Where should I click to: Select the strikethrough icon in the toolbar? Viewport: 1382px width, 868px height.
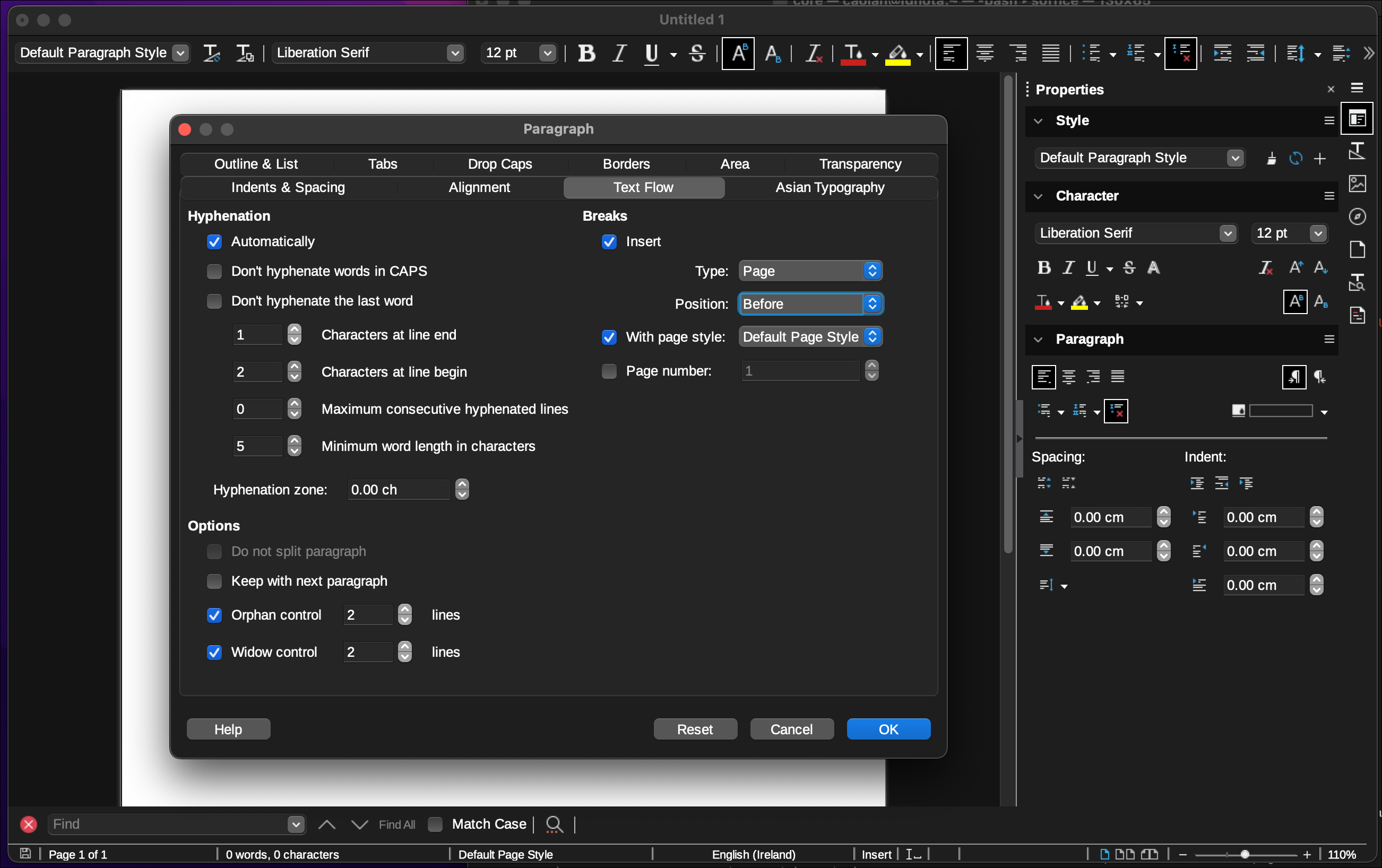[697, 54]
